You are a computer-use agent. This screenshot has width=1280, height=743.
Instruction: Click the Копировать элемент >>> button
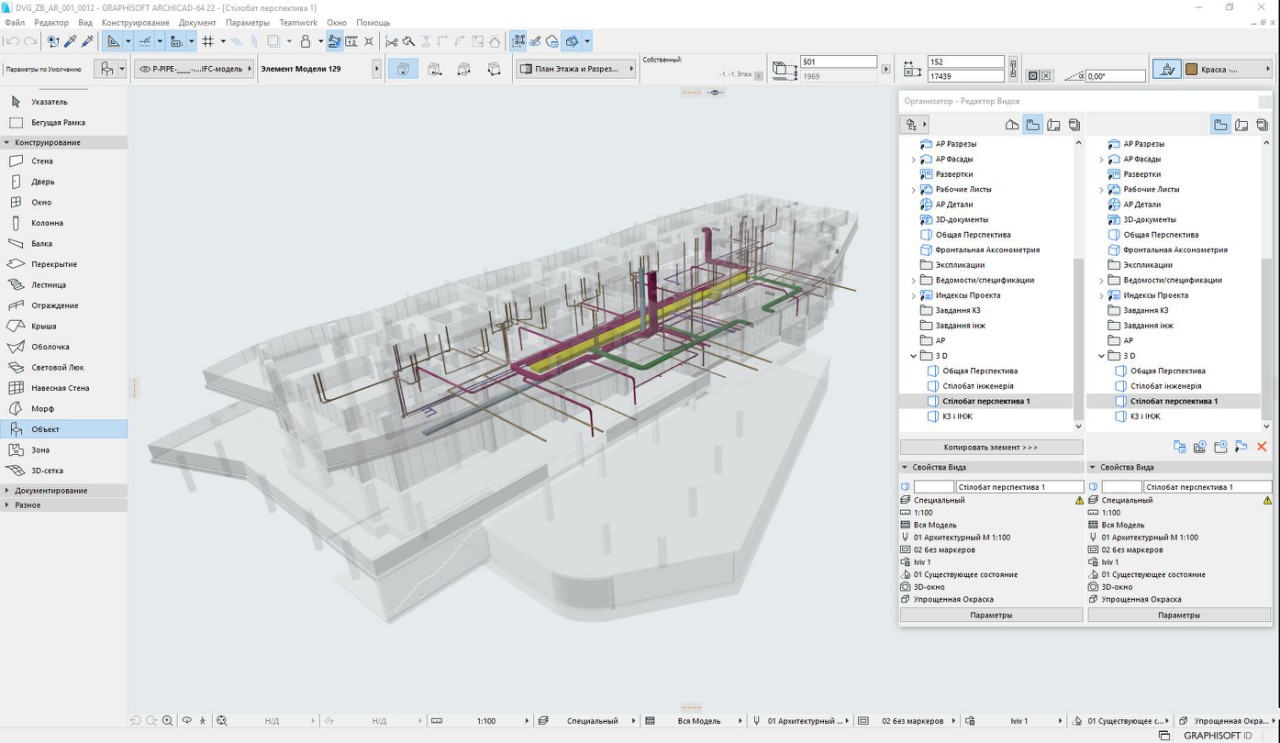[x=990, y=447]
